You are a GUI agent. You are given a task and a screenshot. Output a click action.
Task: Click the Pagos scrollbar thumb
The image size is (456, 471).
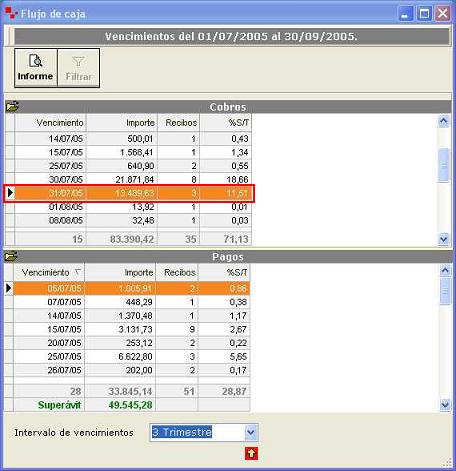(445, 291)
